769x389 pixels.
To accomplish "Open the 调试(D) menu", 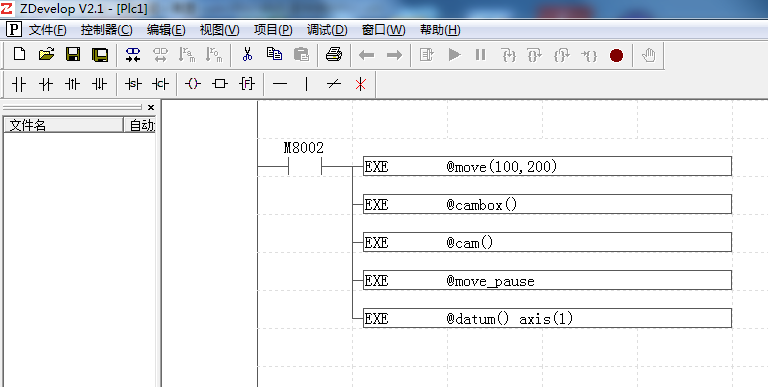I will pyautogui.click(x=327, y=30).
